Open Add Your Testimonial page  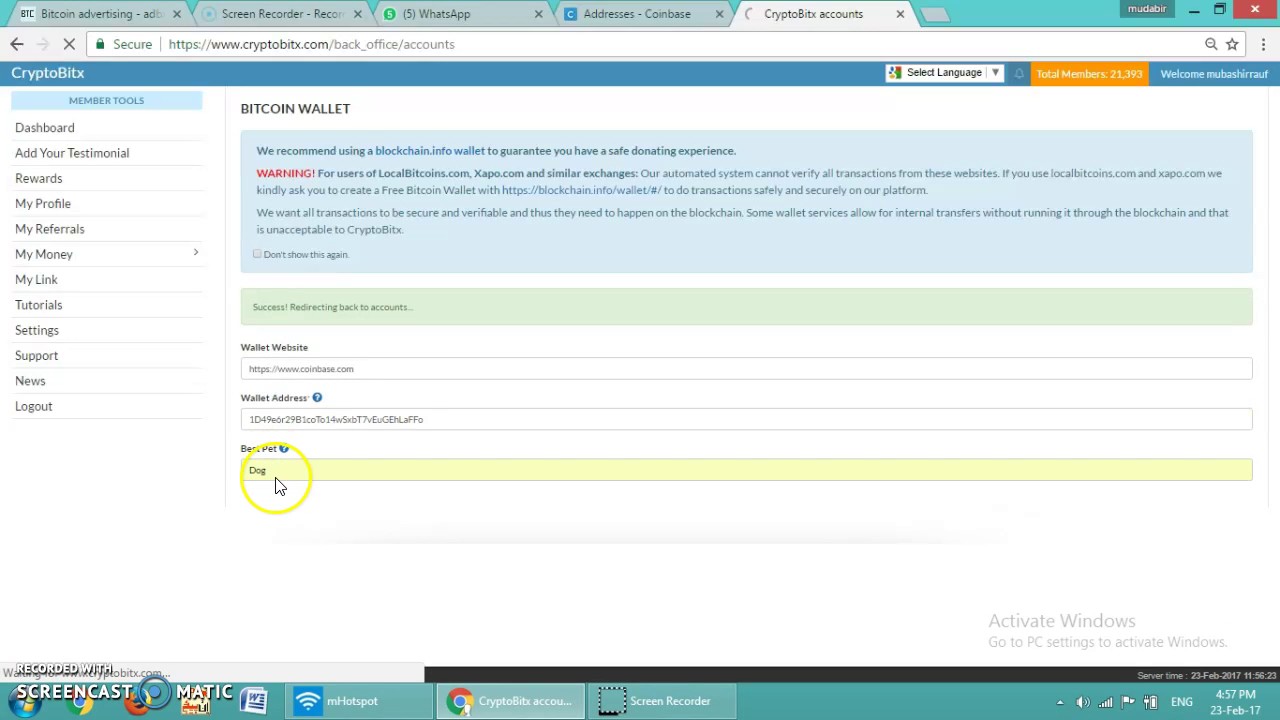[x=72, y=153]
